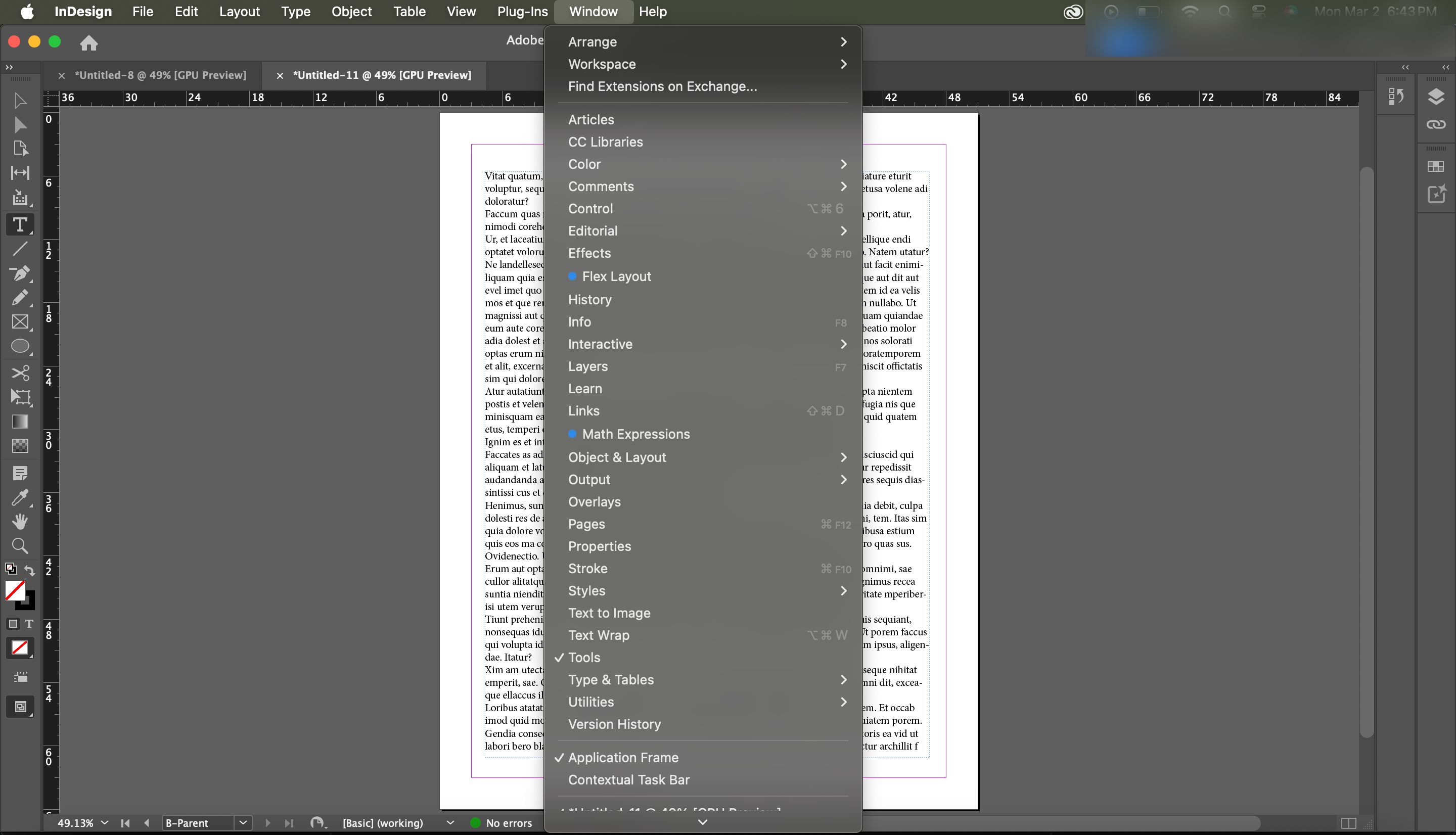Enable Contextual Task Bar
1456x835 pixels.
click(x=628, y=779)
